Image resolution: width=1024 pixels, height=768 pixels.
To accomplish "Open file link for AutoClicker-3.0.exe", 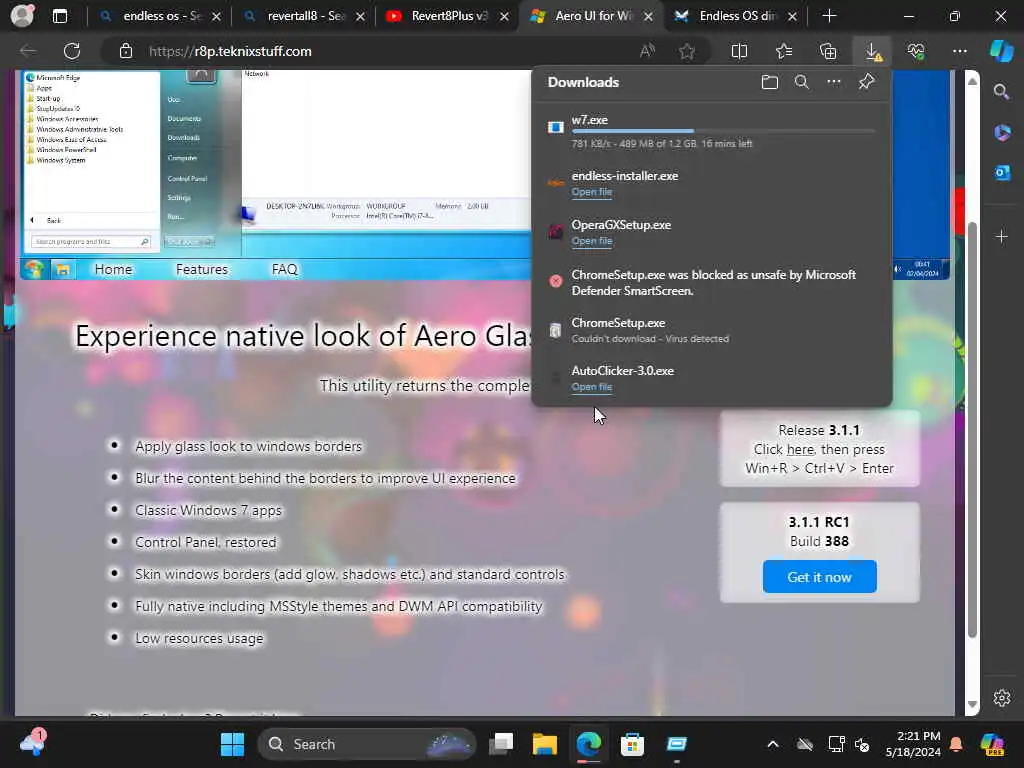I will 592,387.
